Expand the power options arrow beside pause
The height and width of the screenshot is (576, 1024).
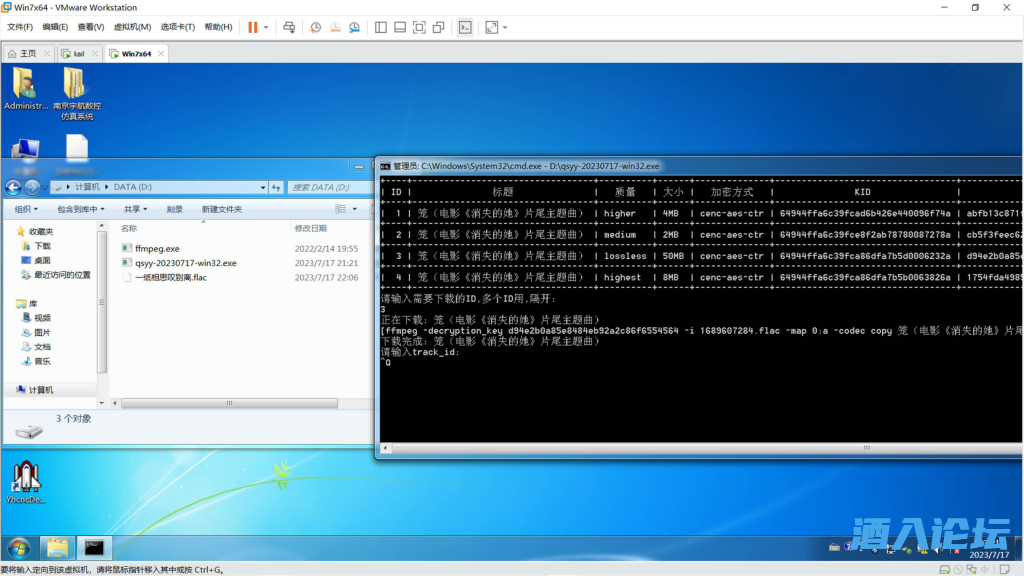(x=266, y=27)
